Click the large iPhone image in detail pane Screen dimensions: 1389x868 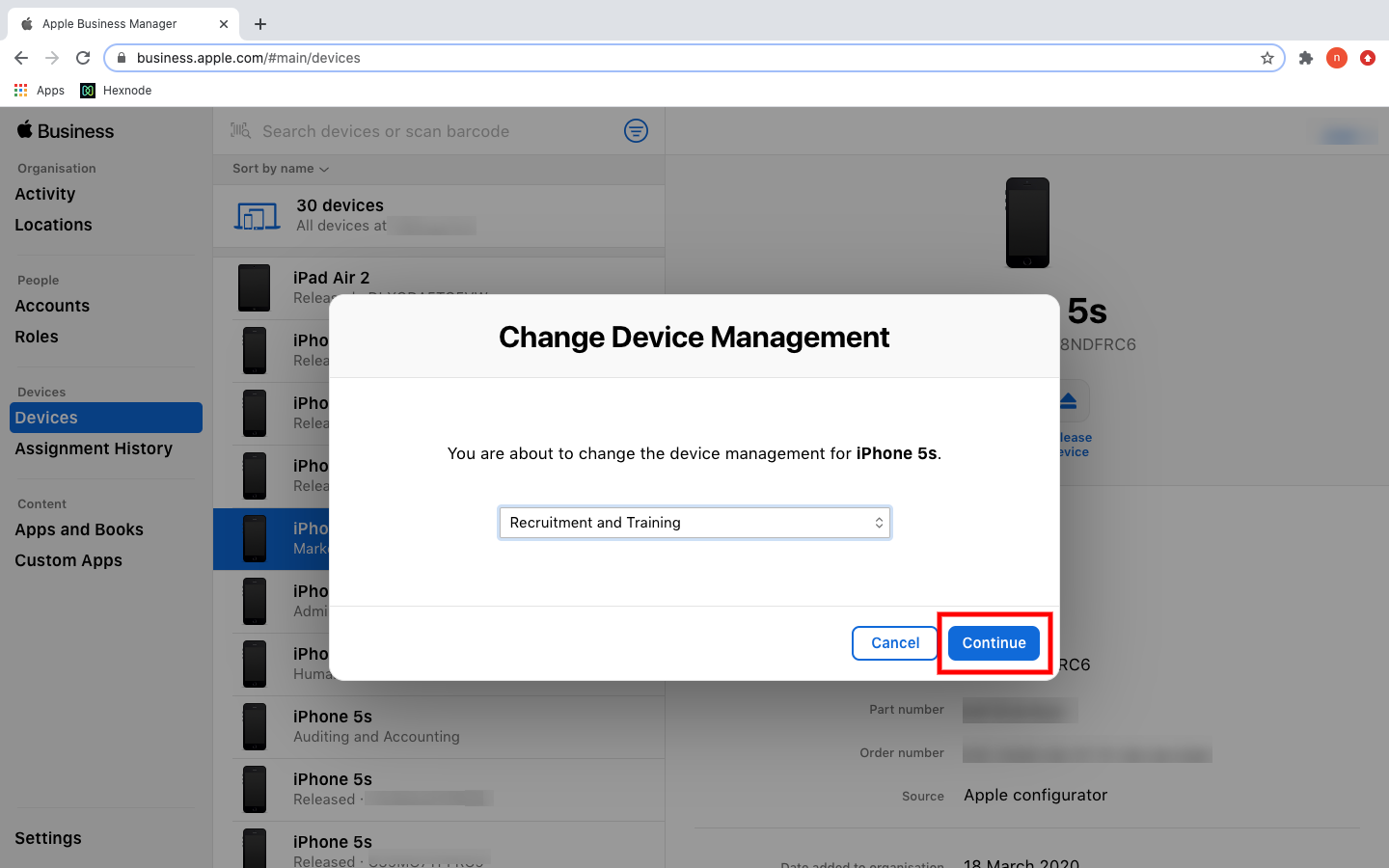click(1027, 223)
